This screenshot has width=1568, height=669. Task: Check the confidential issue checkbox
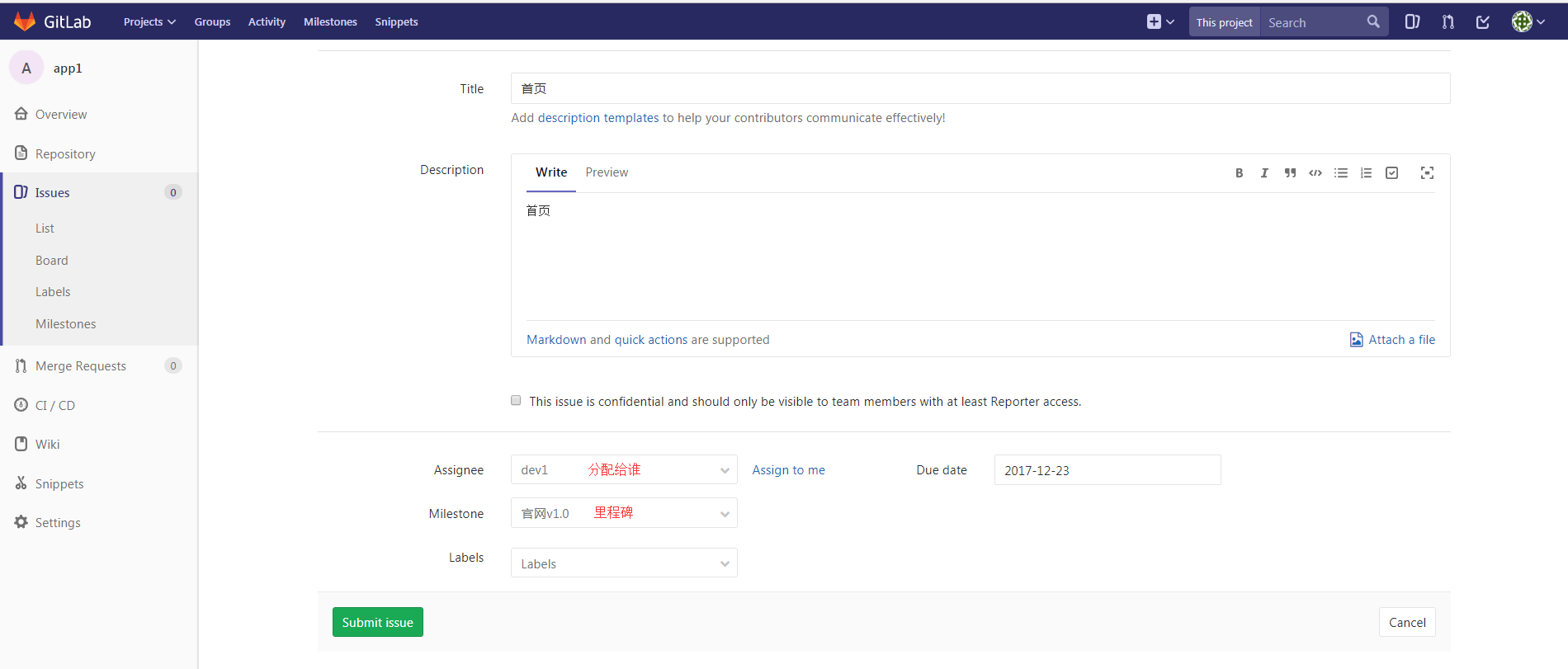coord(516,400)
